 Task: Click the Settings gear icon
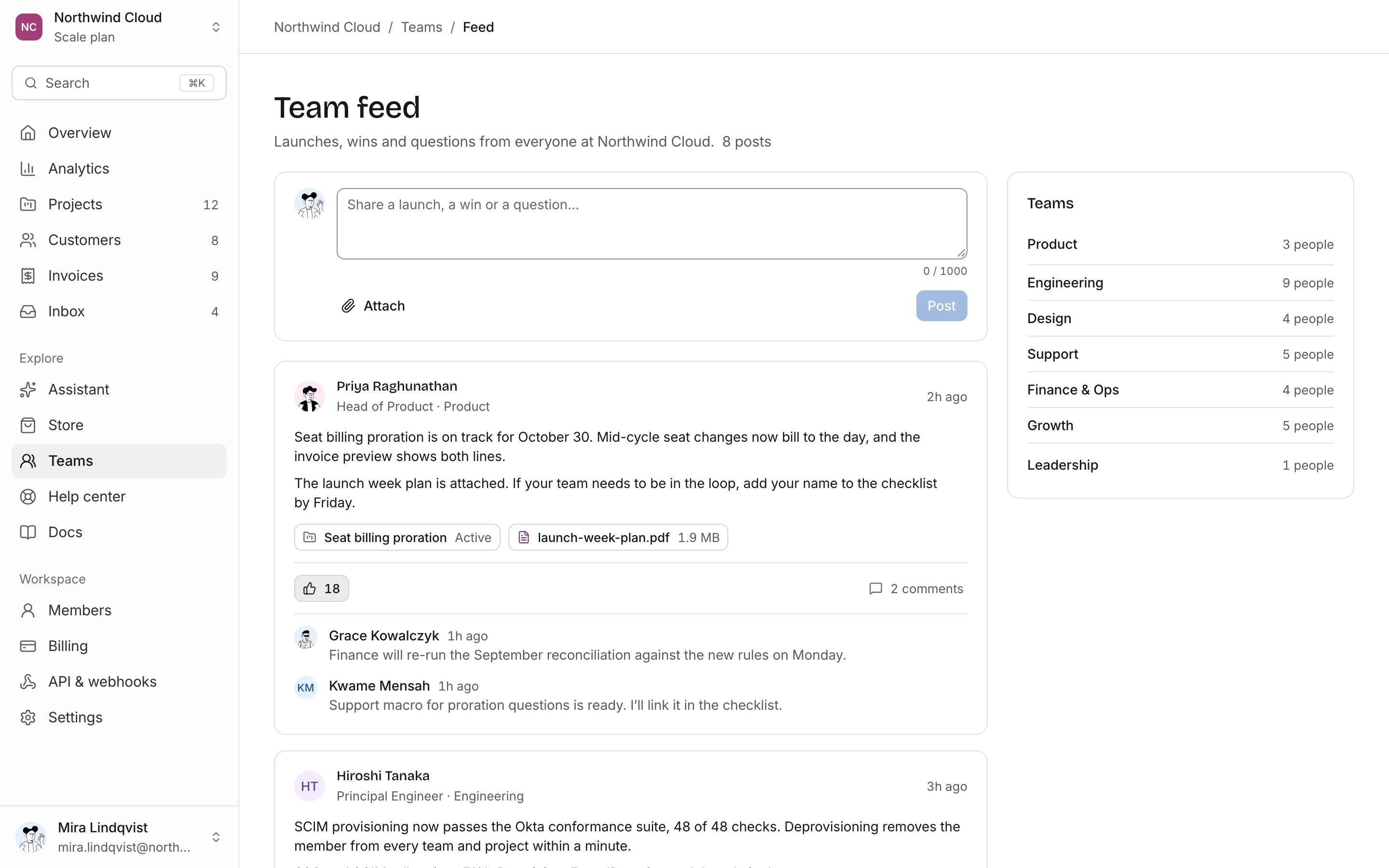point(27,717)
